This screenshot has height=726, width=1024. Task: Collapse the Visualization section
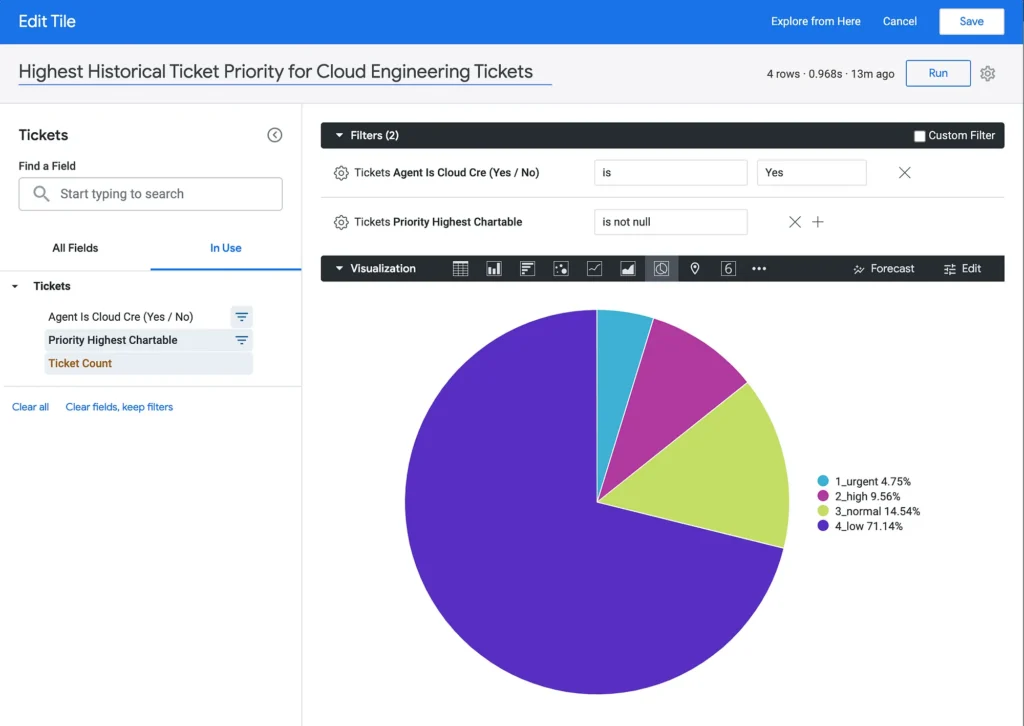point(340,269)
